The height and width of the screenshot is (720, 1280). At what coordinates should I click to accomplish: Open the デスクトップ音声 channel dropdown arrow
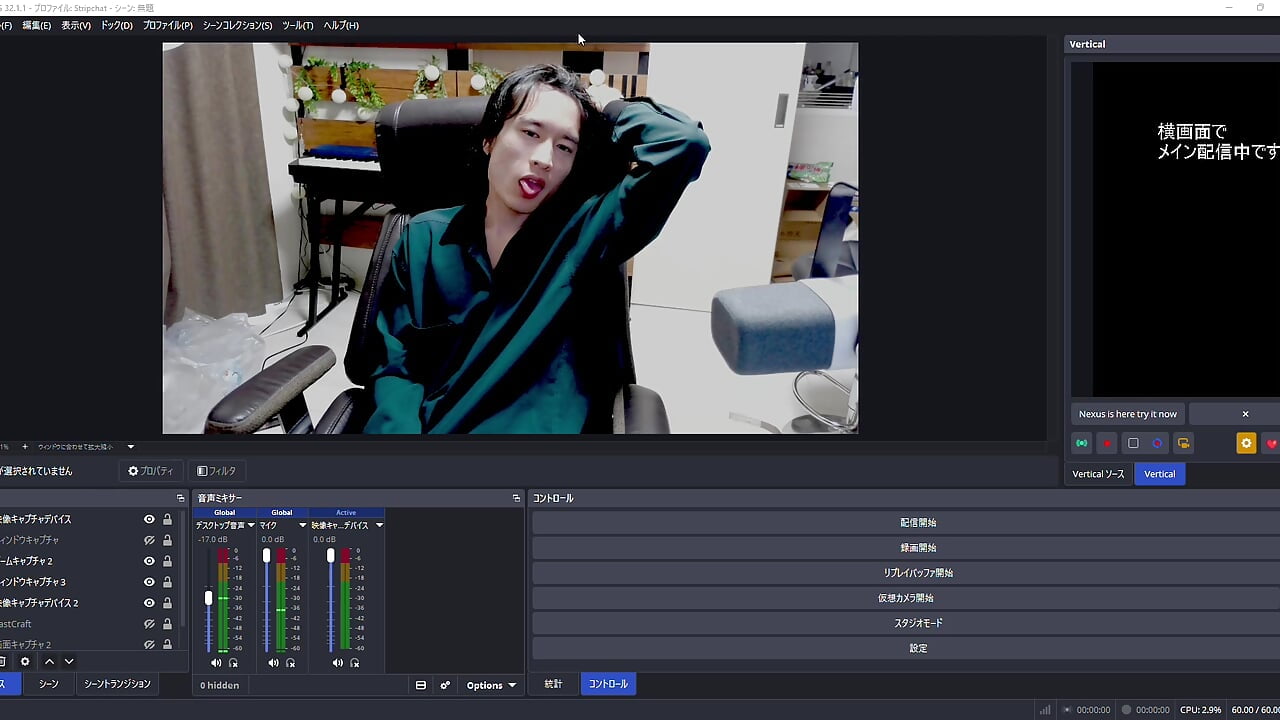[251, 525]
